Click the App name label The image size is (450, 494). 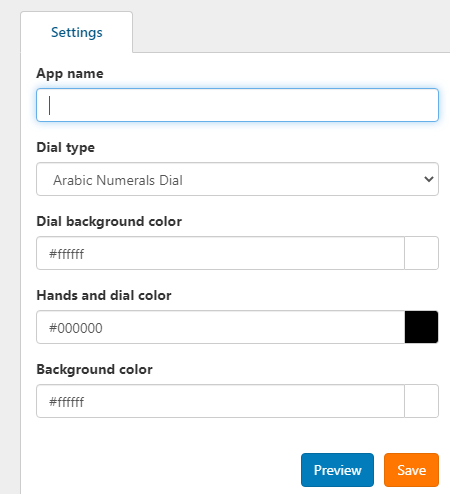point(70,73)
